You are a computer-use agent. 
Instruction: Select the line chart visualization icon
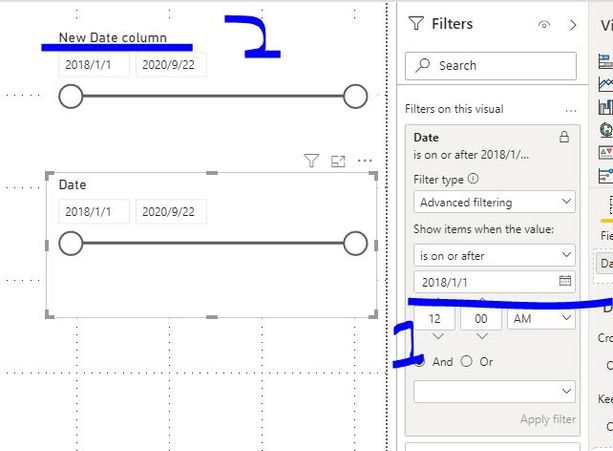pyautogui.click(x=606, y=84)
